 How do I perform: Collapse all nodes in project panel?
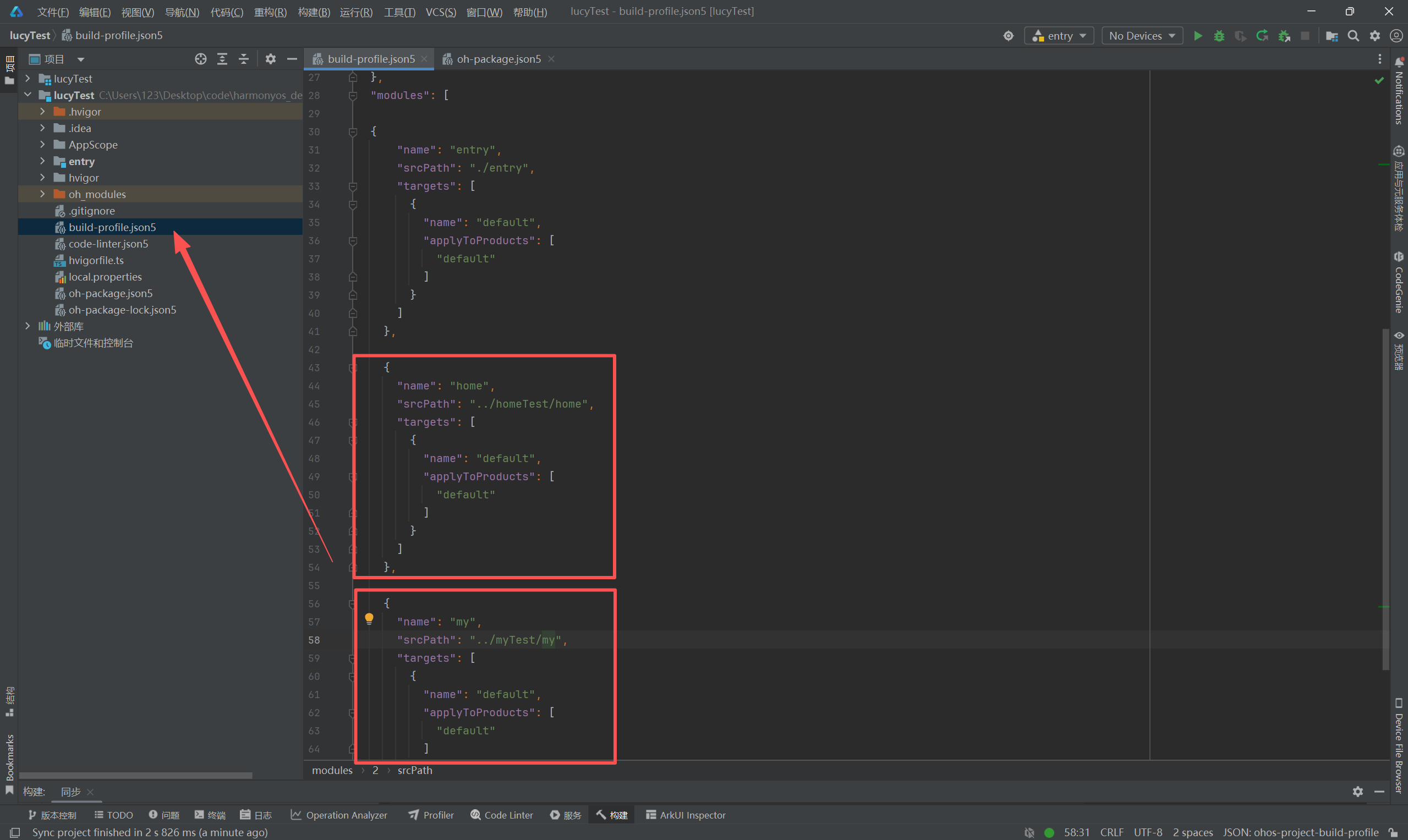[x=243, y=59]
